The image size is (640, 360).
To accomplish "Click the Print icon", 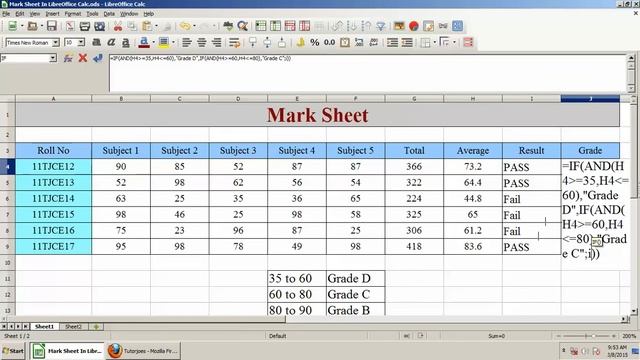I will (84, 26).
